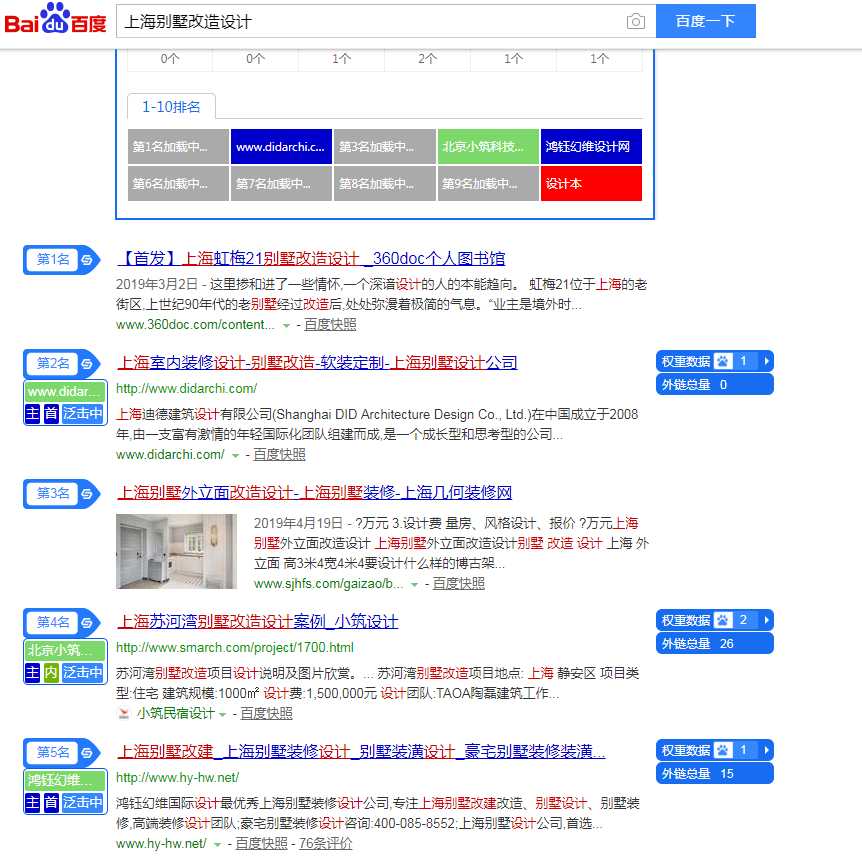Expand the arrow next to www.didarchi.com/
This screenshot has width=862, height=868.
click(x=235, y=456)
